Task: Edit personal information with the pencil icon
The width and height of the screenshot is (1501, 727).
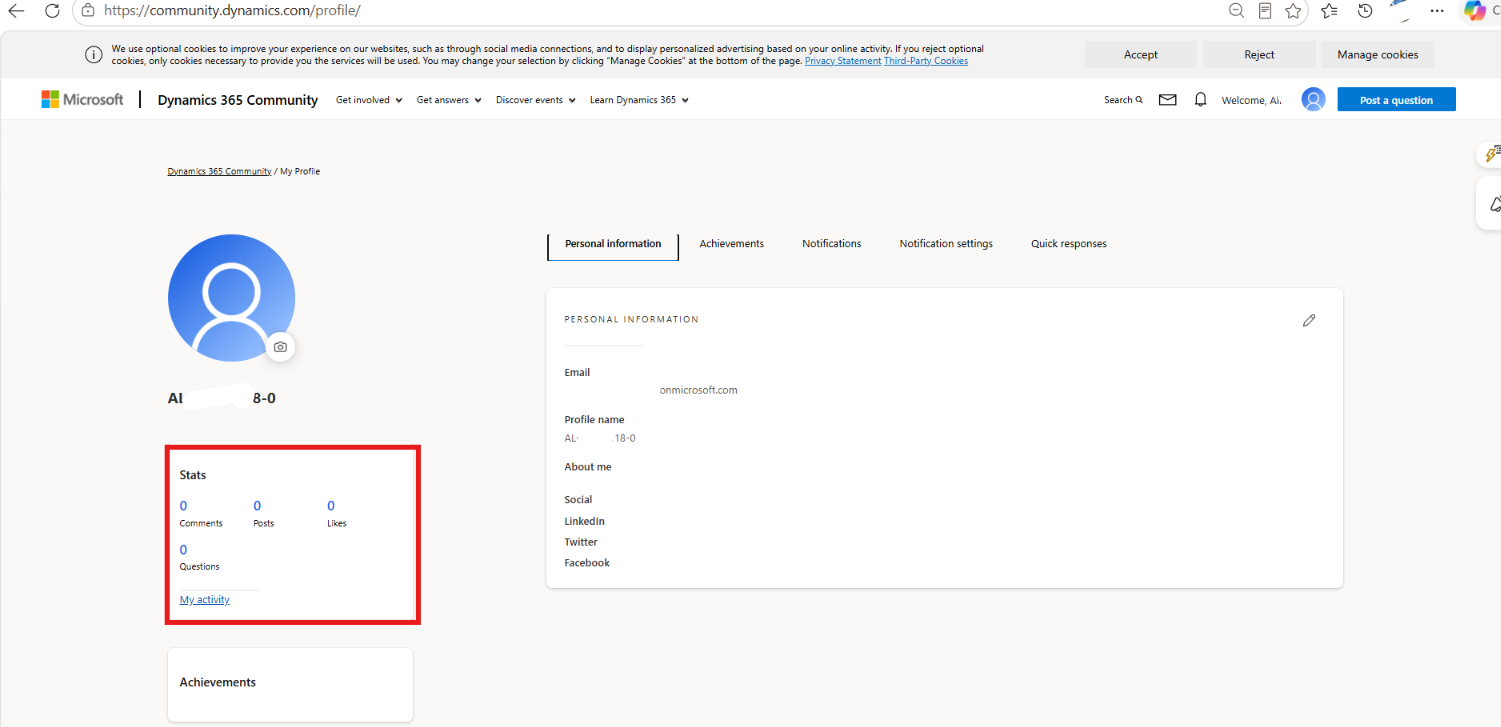Action: pos(1309,320)
